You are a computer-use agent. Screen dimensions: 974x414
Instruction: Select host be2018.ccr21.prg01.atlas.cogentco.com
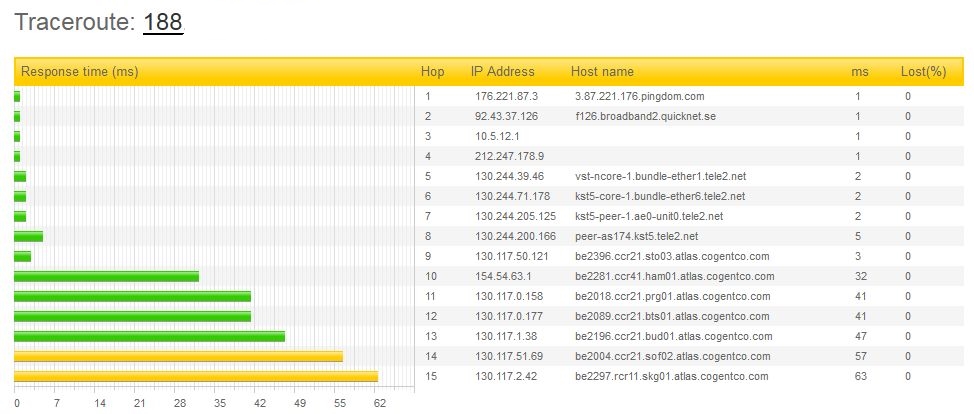pyautogui.click(x=673, y=296)
